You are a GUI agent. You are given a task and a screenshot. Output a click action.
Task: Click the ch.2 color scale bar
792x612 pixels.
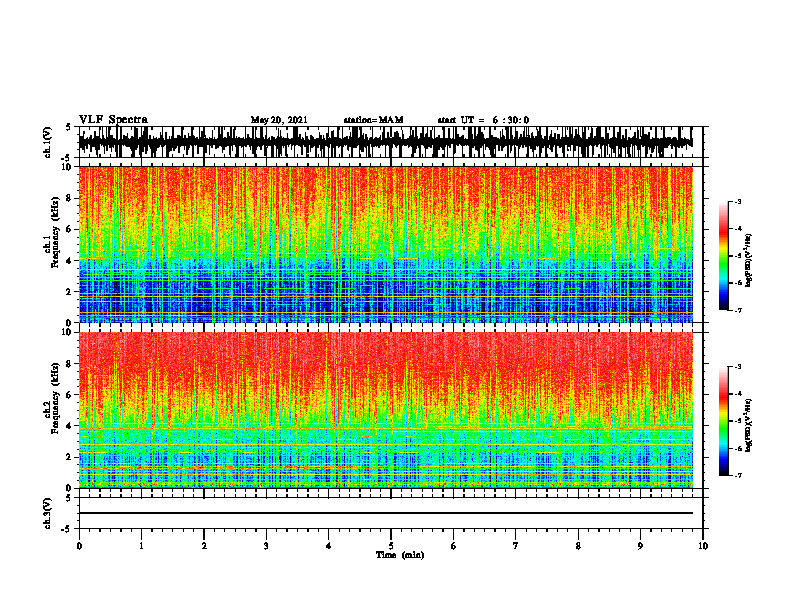[x=724, y=421]
